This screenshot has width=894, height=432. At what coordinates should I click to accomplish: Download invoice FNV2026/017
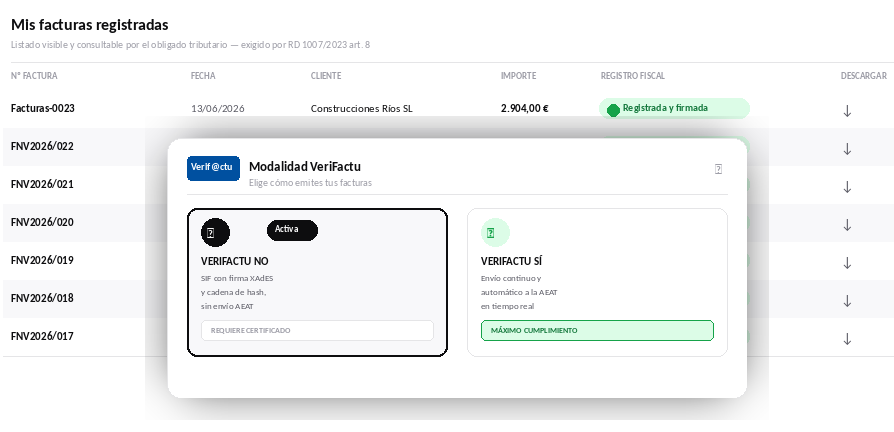click(x=847, y=339)
